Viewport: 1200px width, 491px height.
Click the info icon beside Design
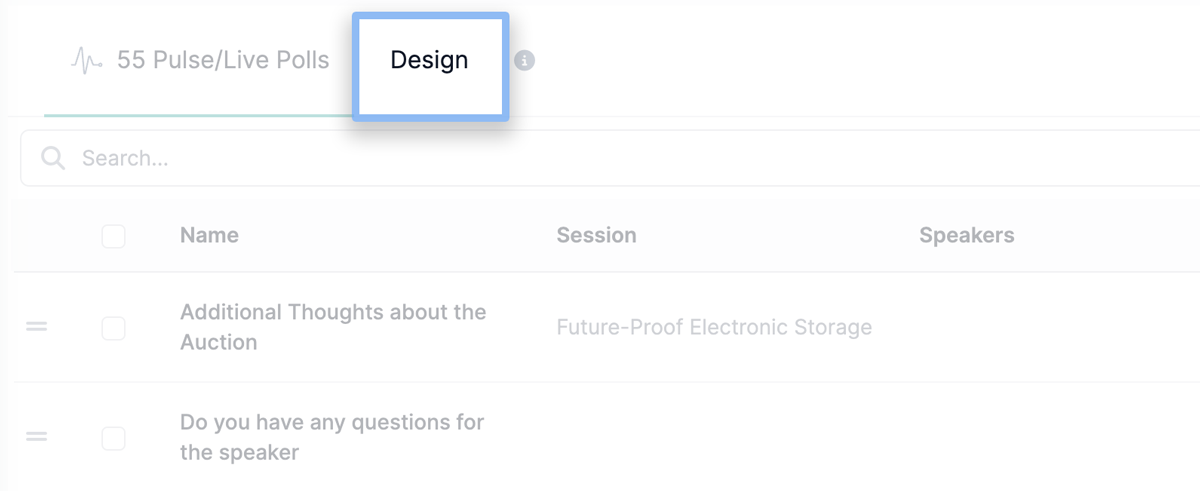pyautogui.click(x=524, y=61)
